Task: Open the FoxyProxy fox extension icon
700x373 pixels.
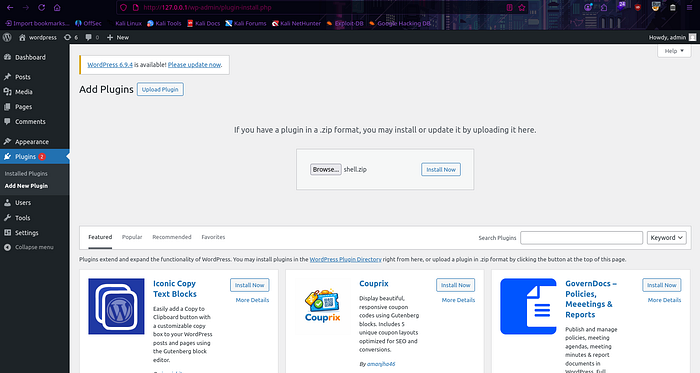Action: tap(655, 7)
